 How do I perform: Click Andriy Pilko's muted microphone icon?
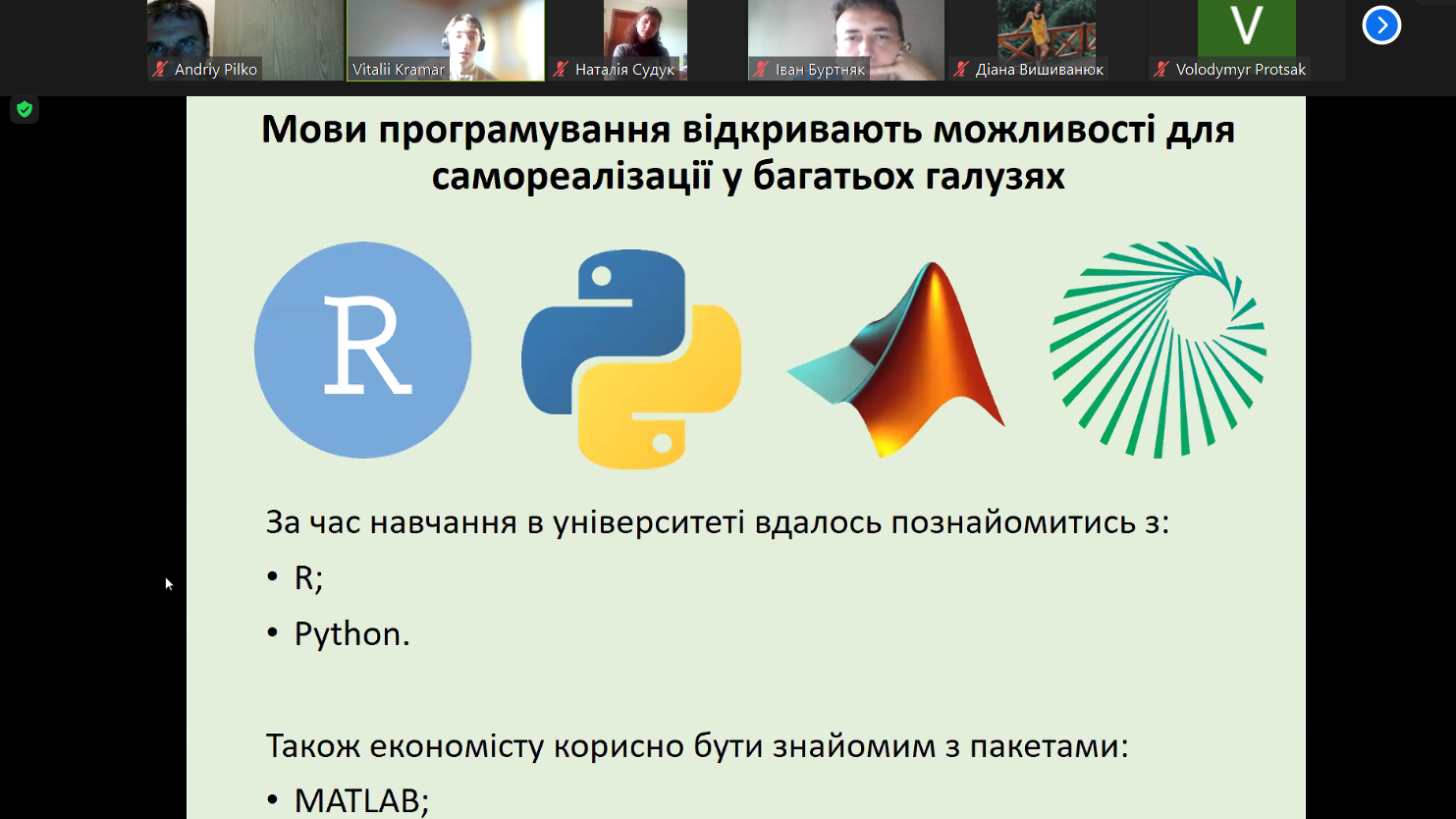(160, 70)
